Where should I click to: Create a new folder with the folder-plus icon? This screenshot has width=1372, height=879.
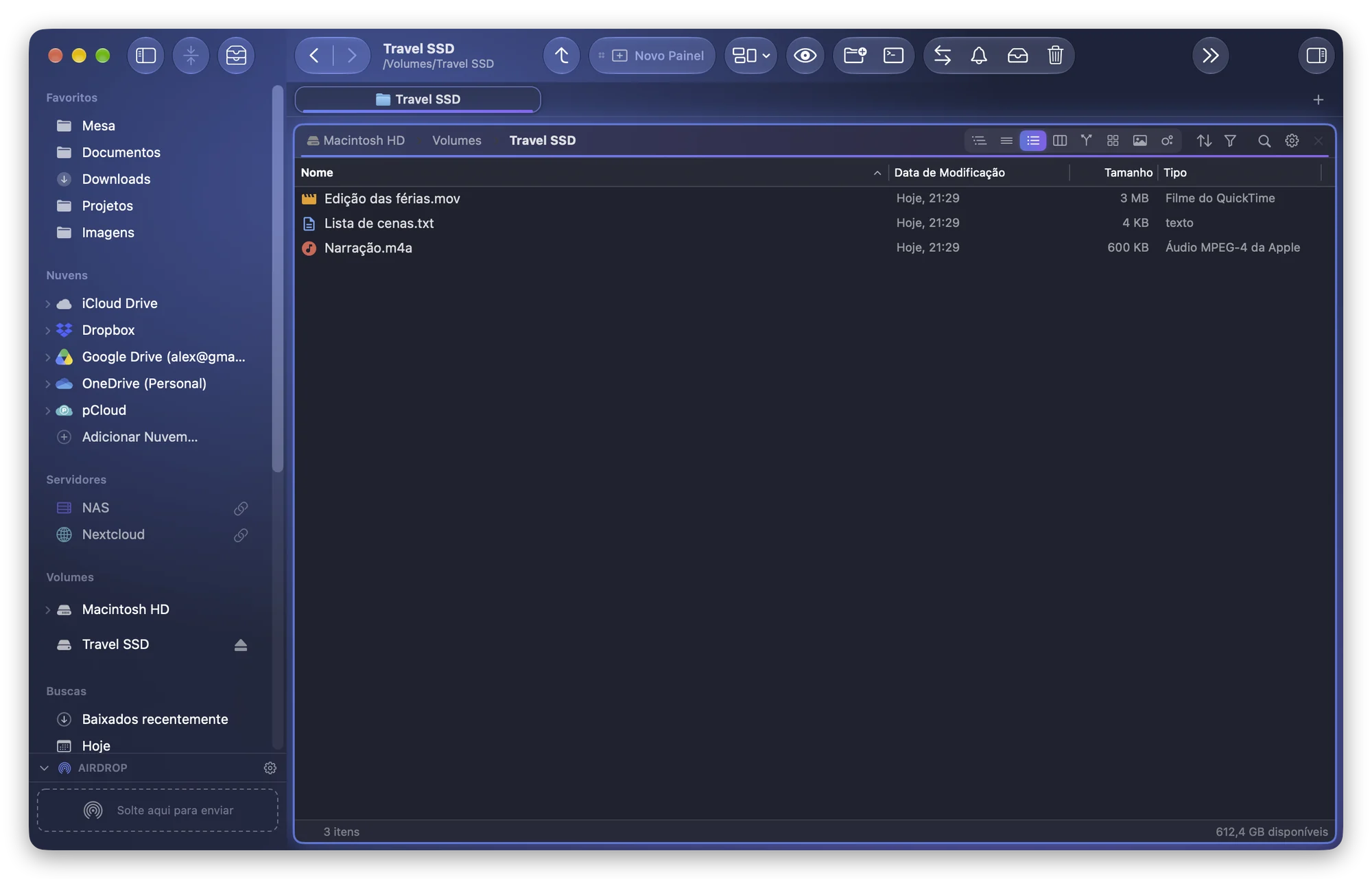[x=855, y=56]
